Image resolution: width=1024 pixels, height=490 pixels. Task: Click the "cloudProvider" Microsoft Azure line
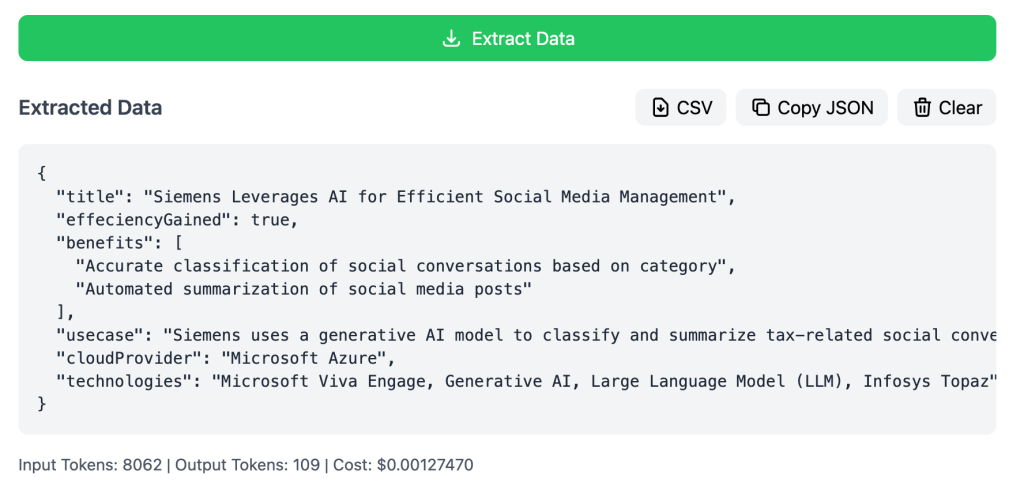[x=226, y=358]
